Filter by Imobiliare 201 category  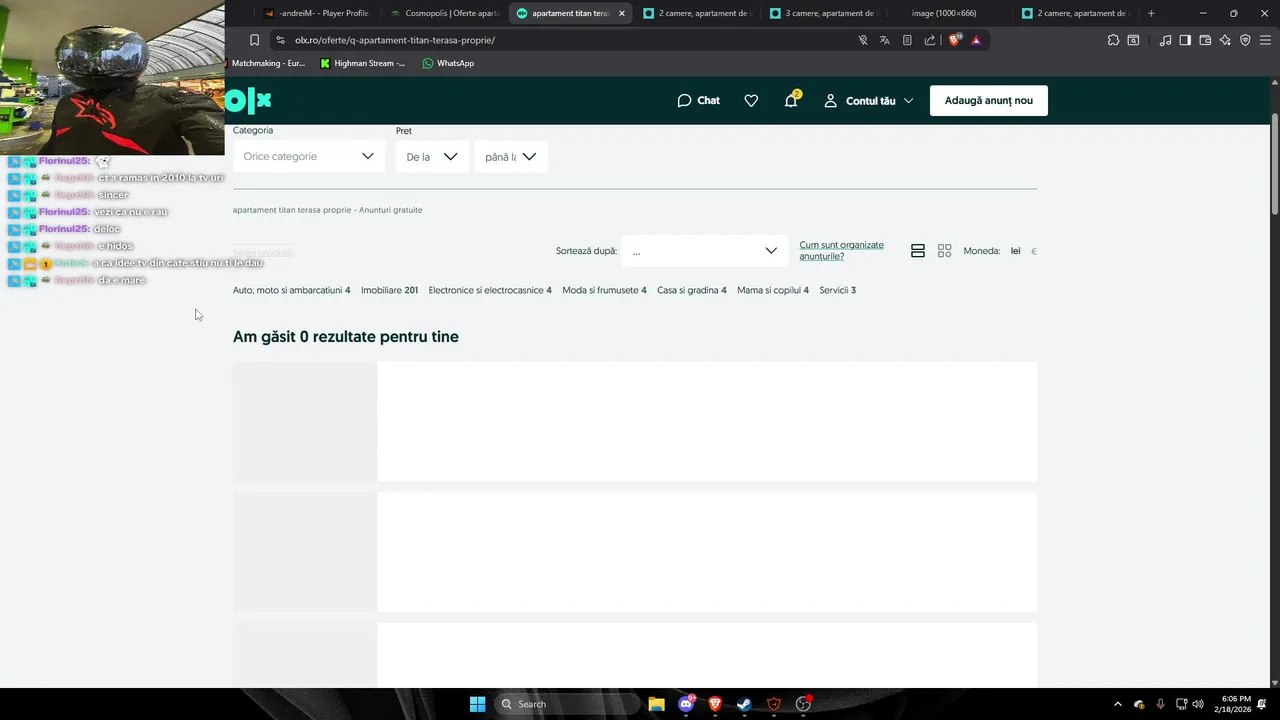point(389,290)
